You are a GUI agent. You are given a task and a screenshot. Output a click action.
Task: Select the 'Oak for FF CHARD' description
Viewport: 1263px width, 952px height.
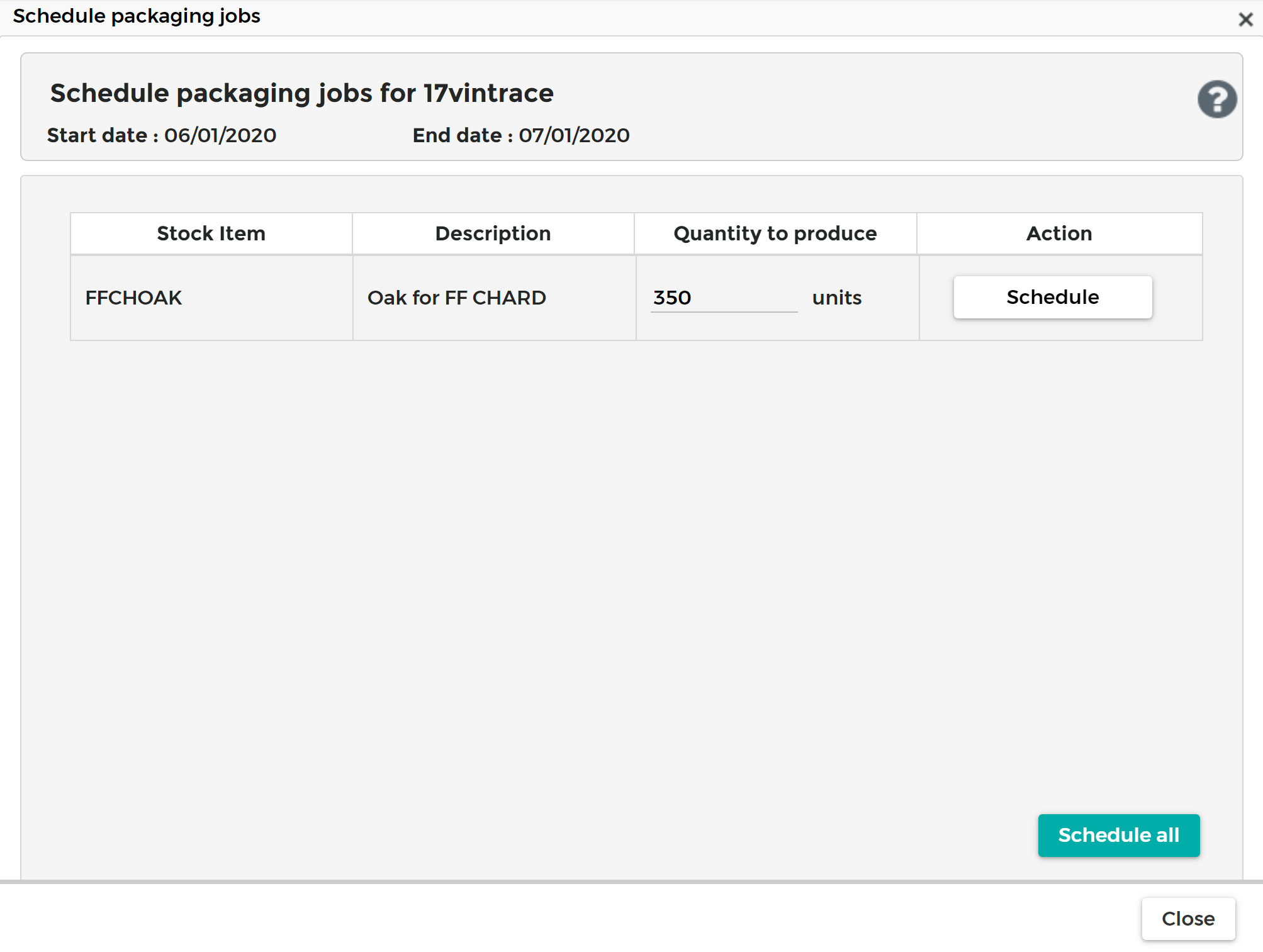(457, 298)
